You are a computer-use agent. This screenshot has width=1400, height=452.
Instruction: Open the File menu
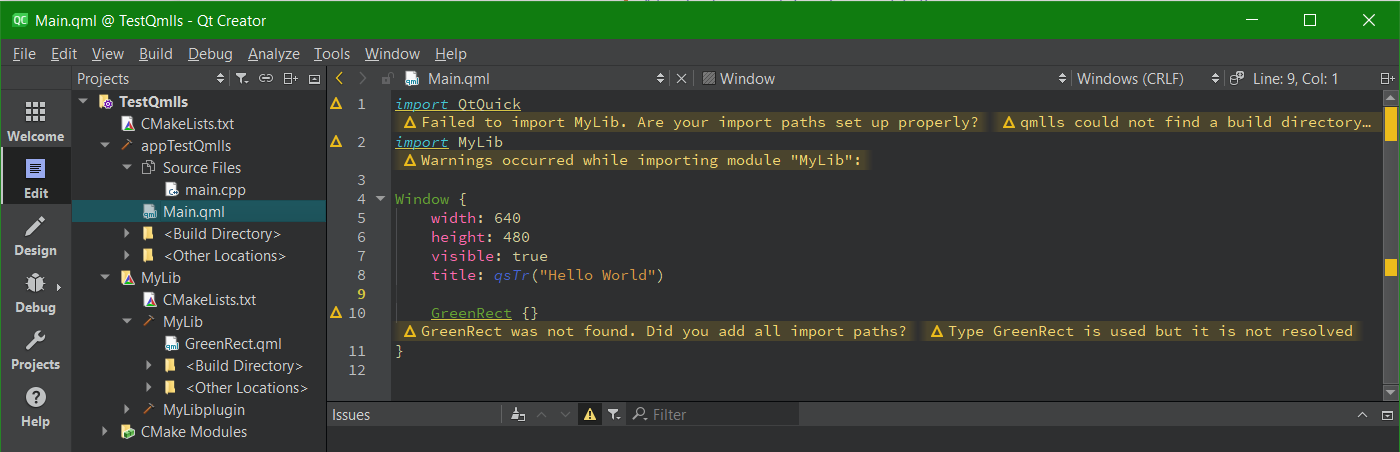click(x=24, y=54)
